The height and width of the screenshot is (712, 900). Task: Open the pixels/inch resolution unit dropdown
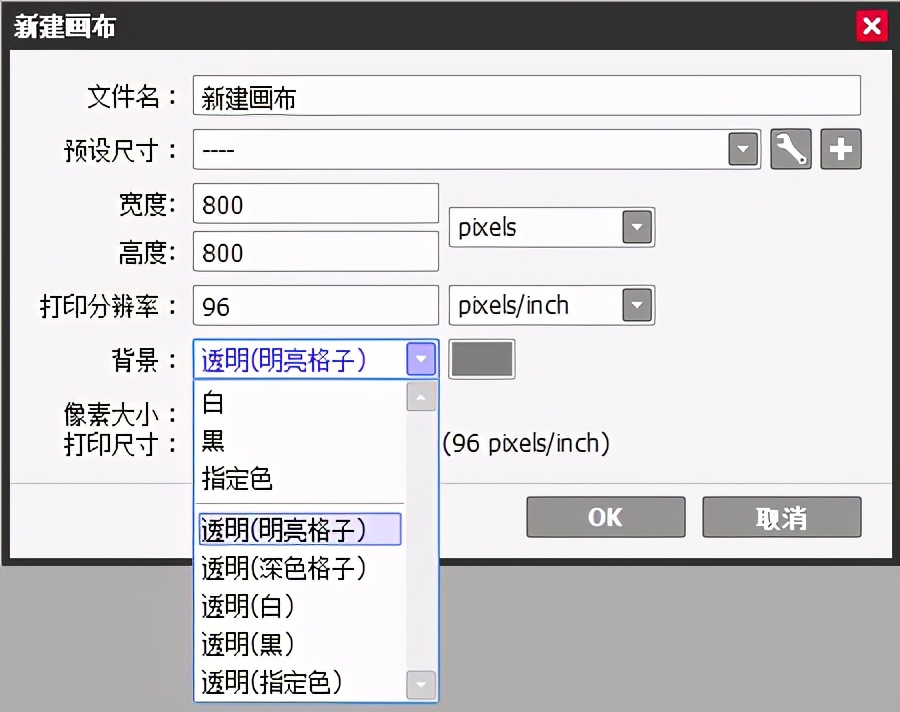point(637,305)
